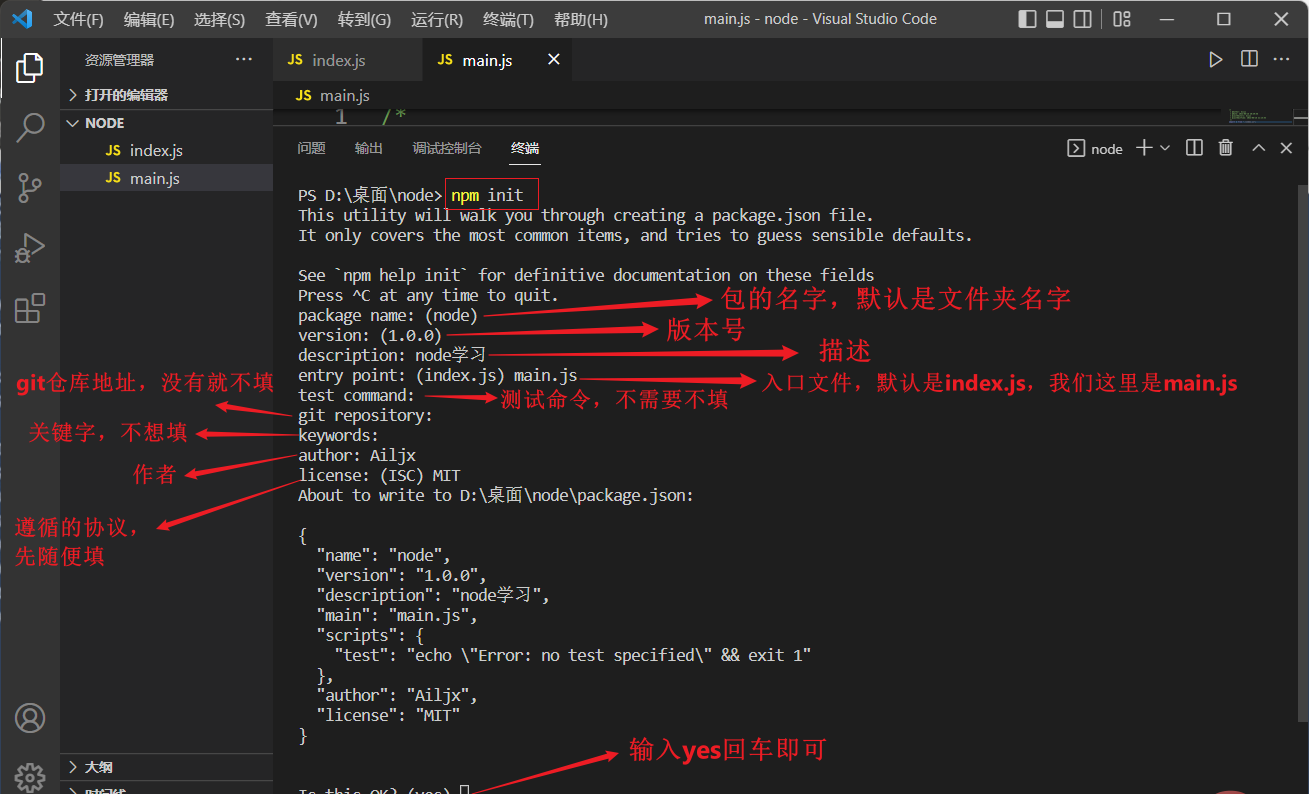Open the 编辑(E) menu

coord(149,19)
